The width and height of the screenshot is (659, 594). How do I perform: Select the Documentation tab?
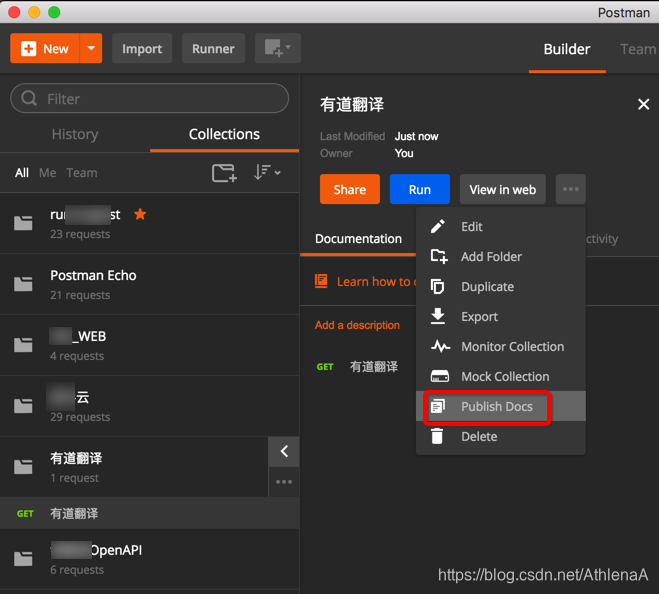pyautogui.click(x=358, y=239)
